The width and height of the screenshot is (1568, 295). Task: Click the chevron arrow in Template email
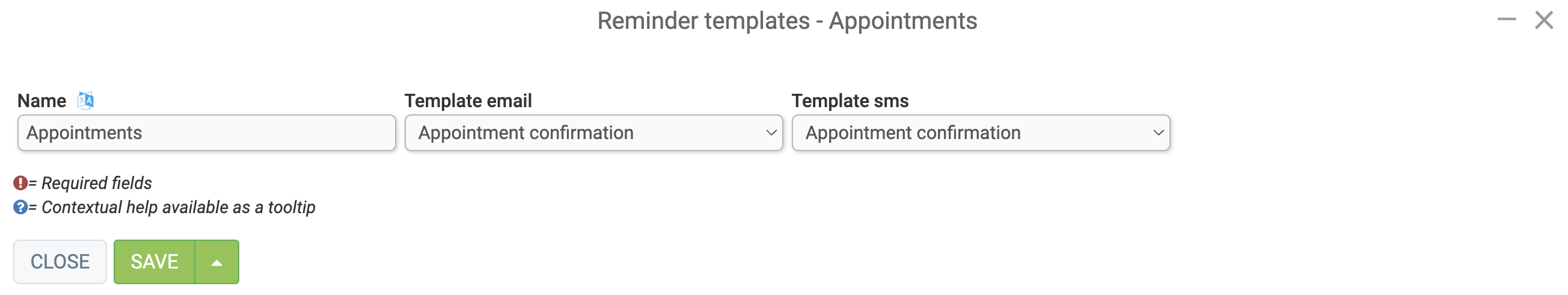point(771,133)
